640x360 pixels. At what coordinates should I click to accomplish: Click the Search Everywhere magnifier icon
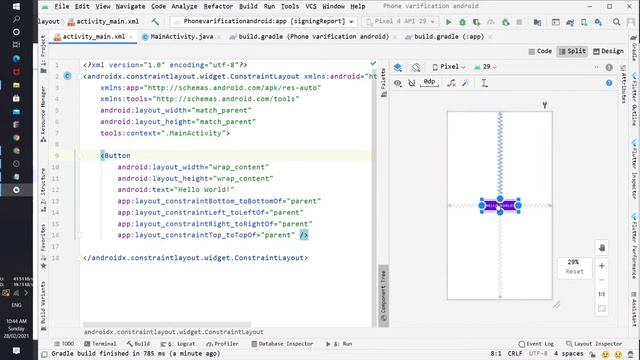point(616,22)
